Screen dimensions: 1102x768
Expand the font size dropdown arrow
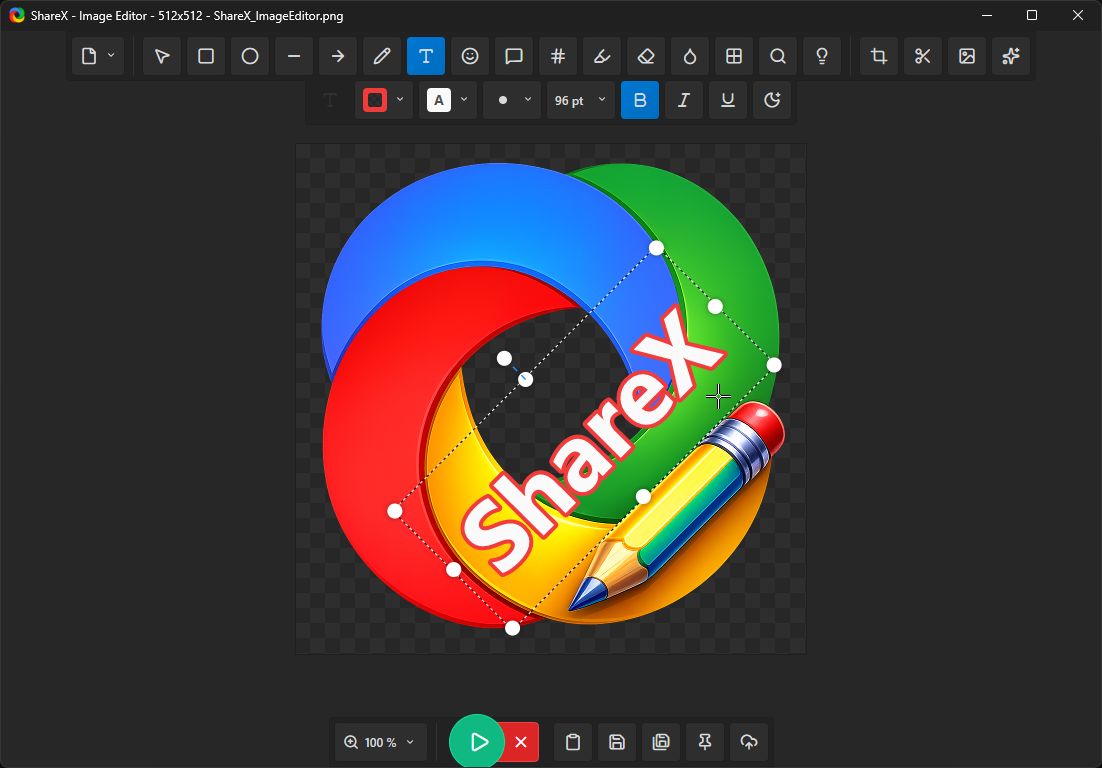coord(602,100)
